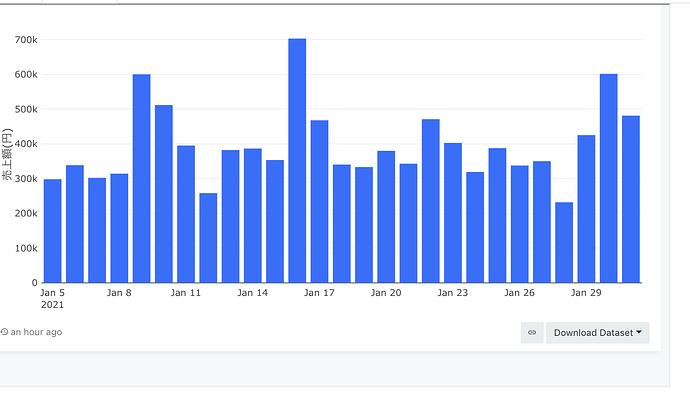This screenshot has width=690, height=395.
Task: Click the 'Jan 29' x-axis label
Action: [586, 293]
